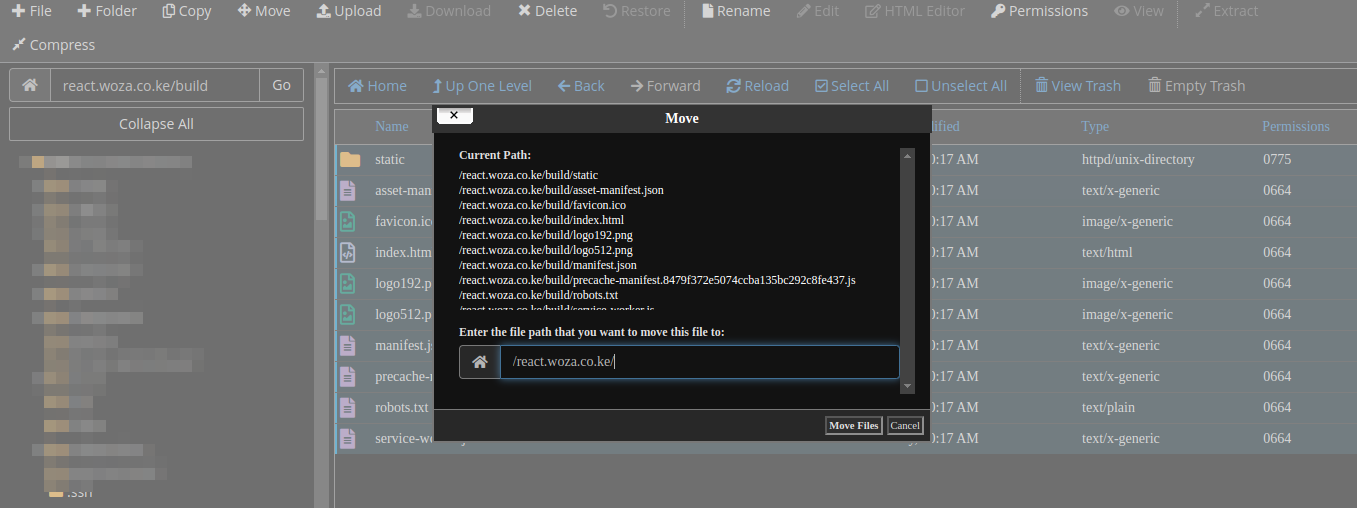Click home icon beside sidebar path field
Viewport: 1357px width, 508px height.
[30, 86]
